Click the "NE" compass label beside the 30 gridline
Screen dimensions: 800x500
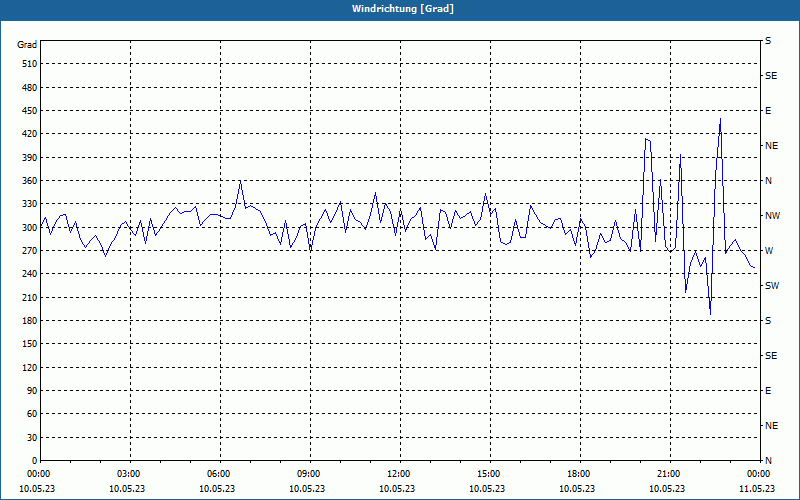[771, 426]
